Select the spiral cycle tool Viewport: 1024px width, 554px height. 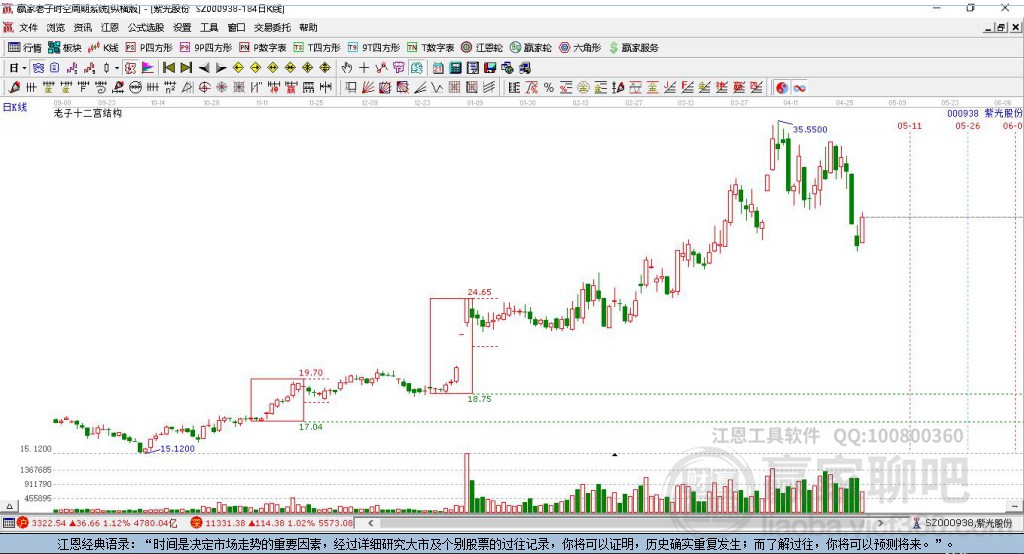(x=101, y=88)
